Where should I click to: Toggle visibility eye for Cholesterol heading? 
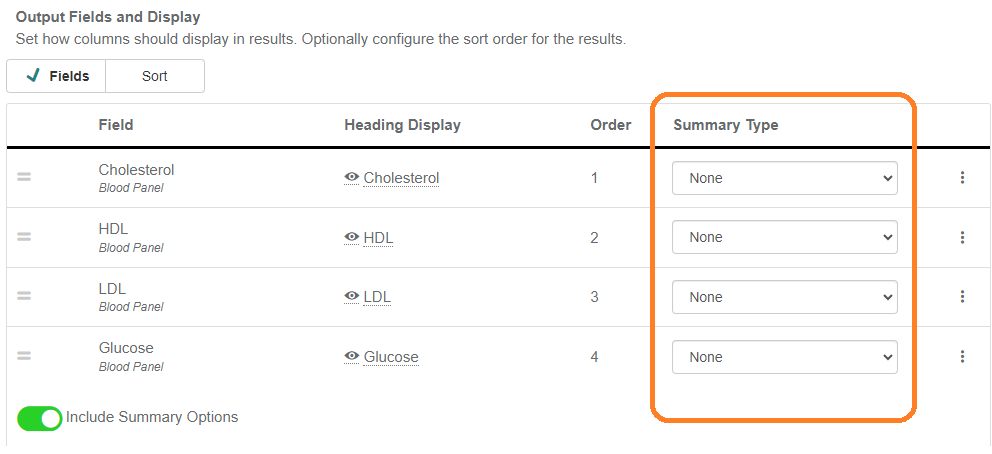(352, 177)
